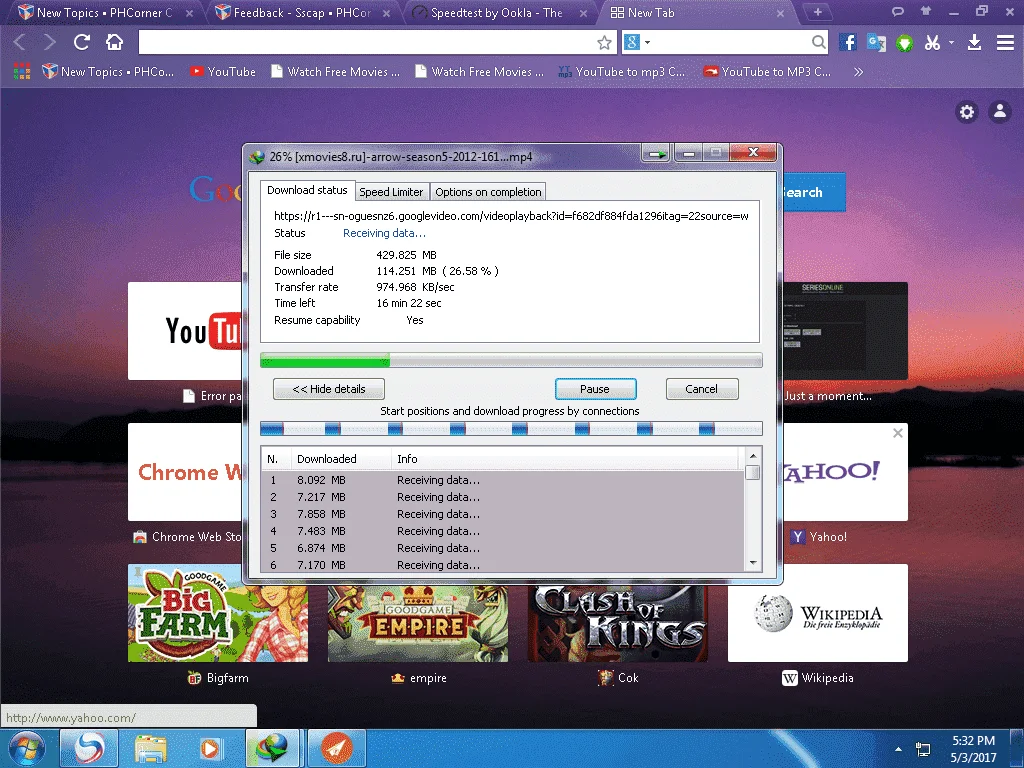The height and width of the screenshot is (768, 1024).
Task: Click the search magnifier icon
Action: point(818,43)
